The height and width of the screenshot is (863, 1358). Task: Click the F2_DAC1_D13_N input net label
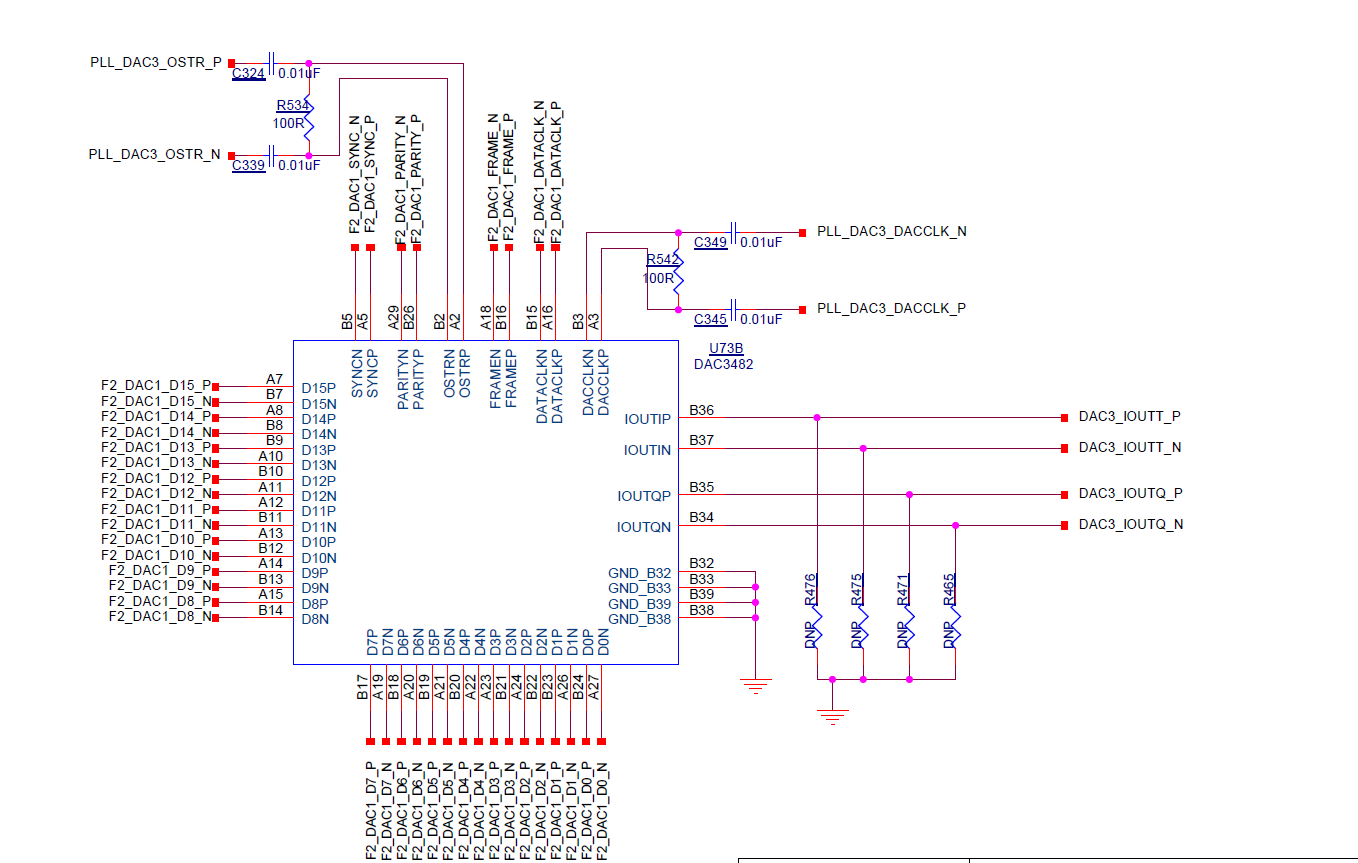[157, 462]
